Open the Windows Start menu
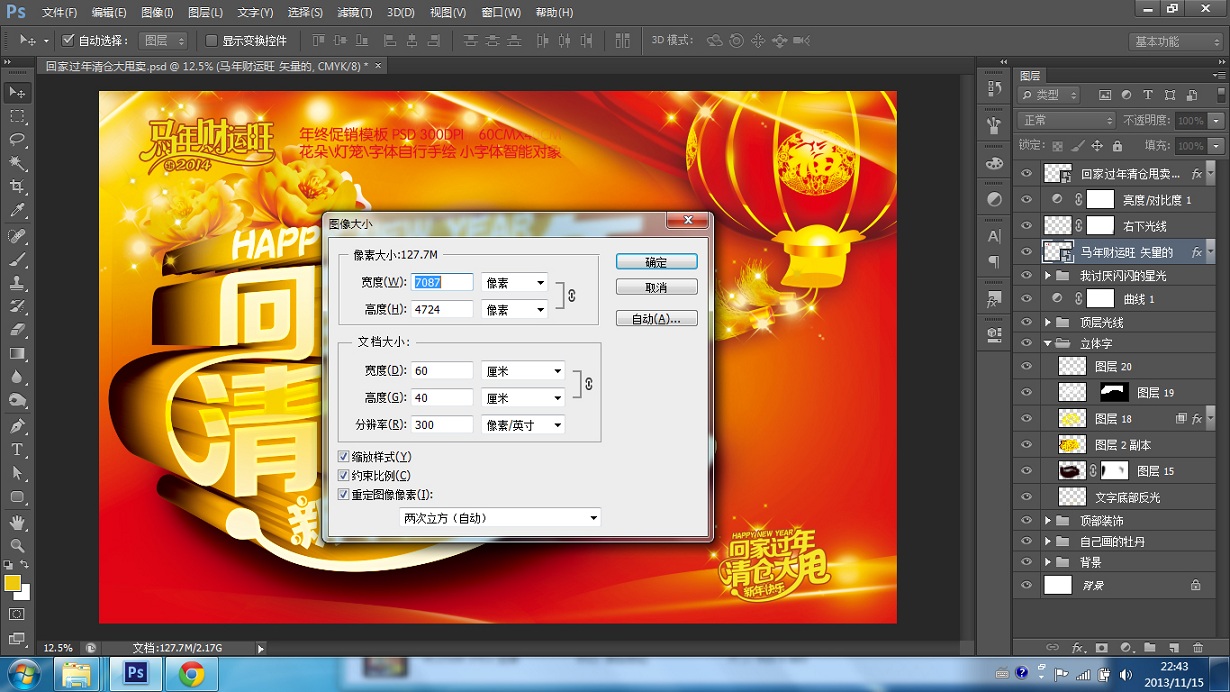The image size is (1230, 692). point(23,673)
